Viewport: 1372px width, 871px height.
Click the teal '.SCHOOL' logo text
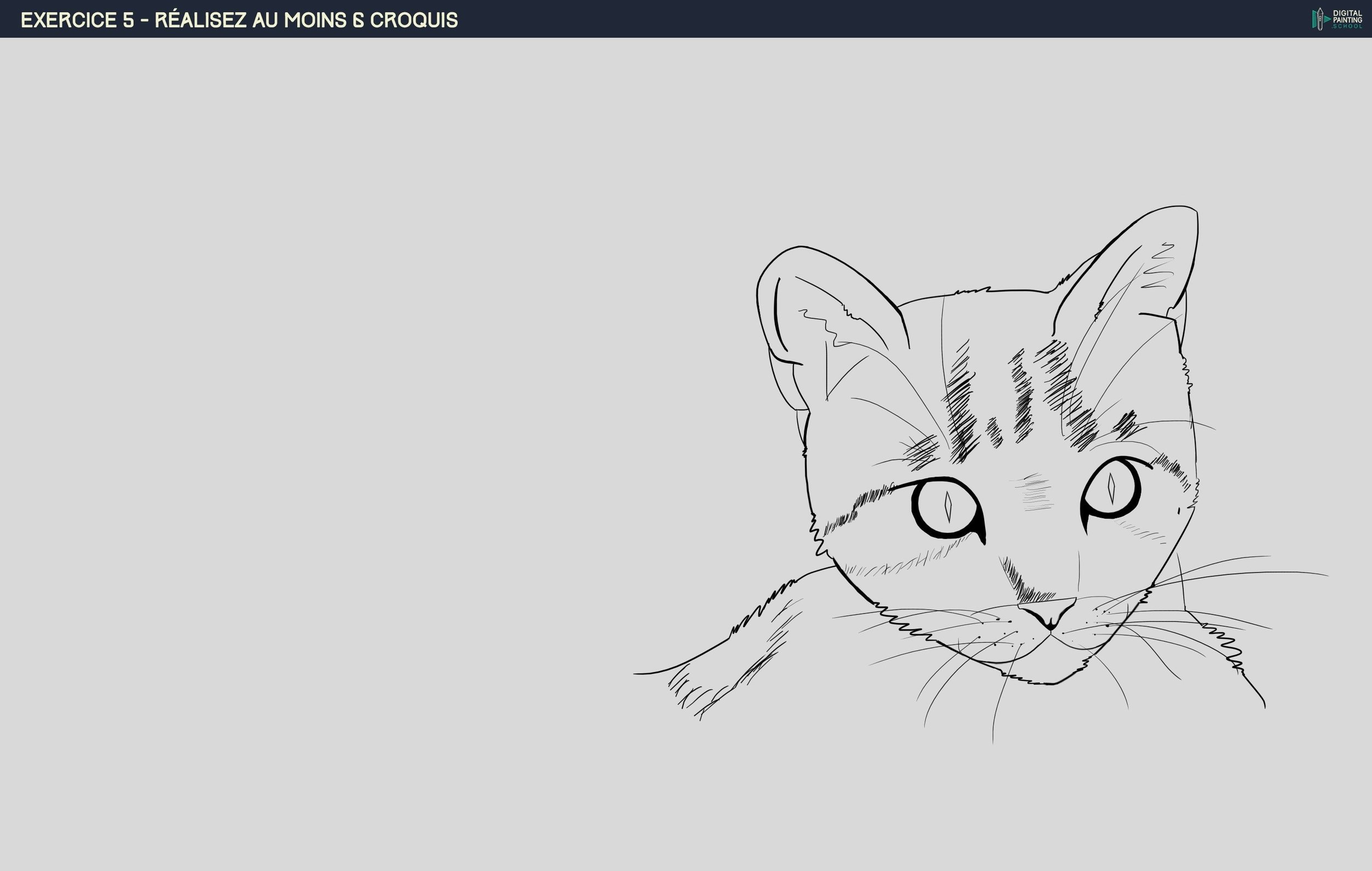pos(1346,26)
